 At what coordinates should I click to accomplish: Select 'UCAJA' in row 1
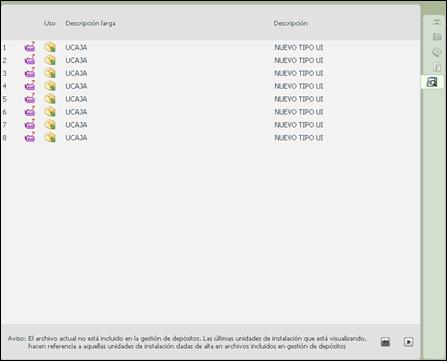click(x=76, y=47)
